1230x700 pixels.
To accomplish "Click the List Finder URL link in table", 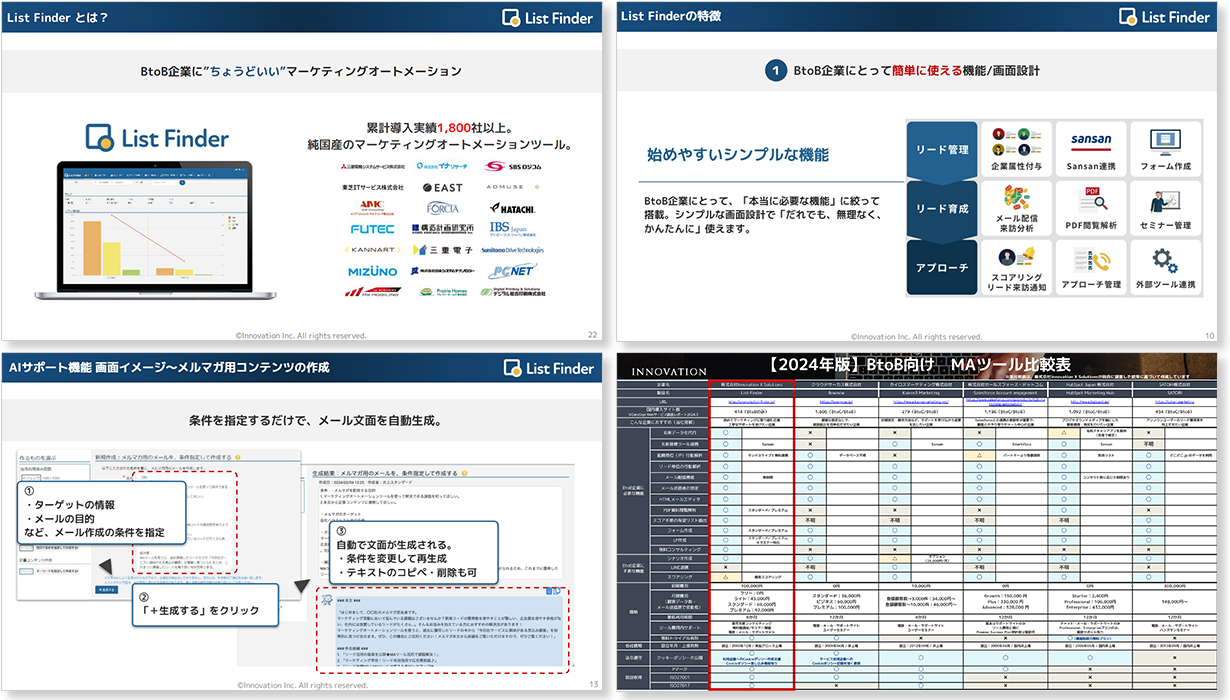I will (752, 400).
